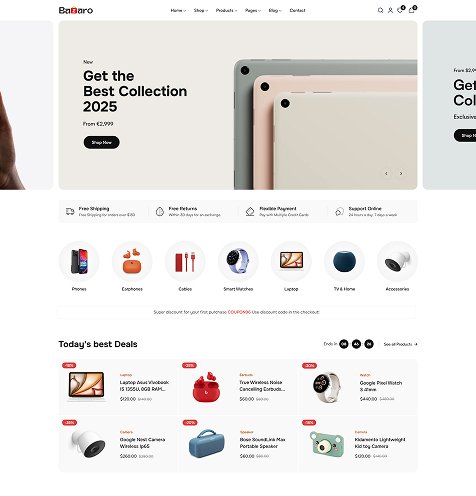Open the search icon in header

[380, 10]
